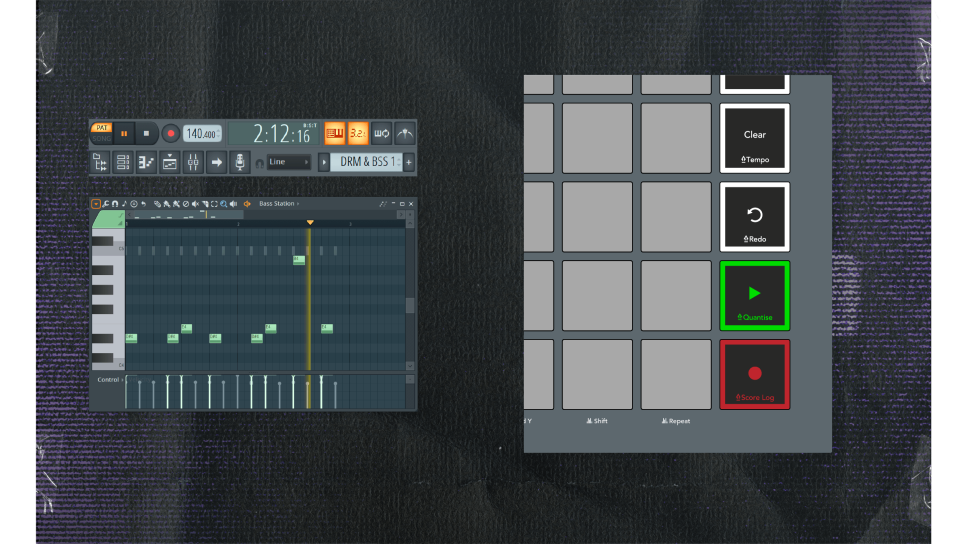Select the Mute tool circle-slash icon
966x544 pixels.
click(x=185, y=204)
